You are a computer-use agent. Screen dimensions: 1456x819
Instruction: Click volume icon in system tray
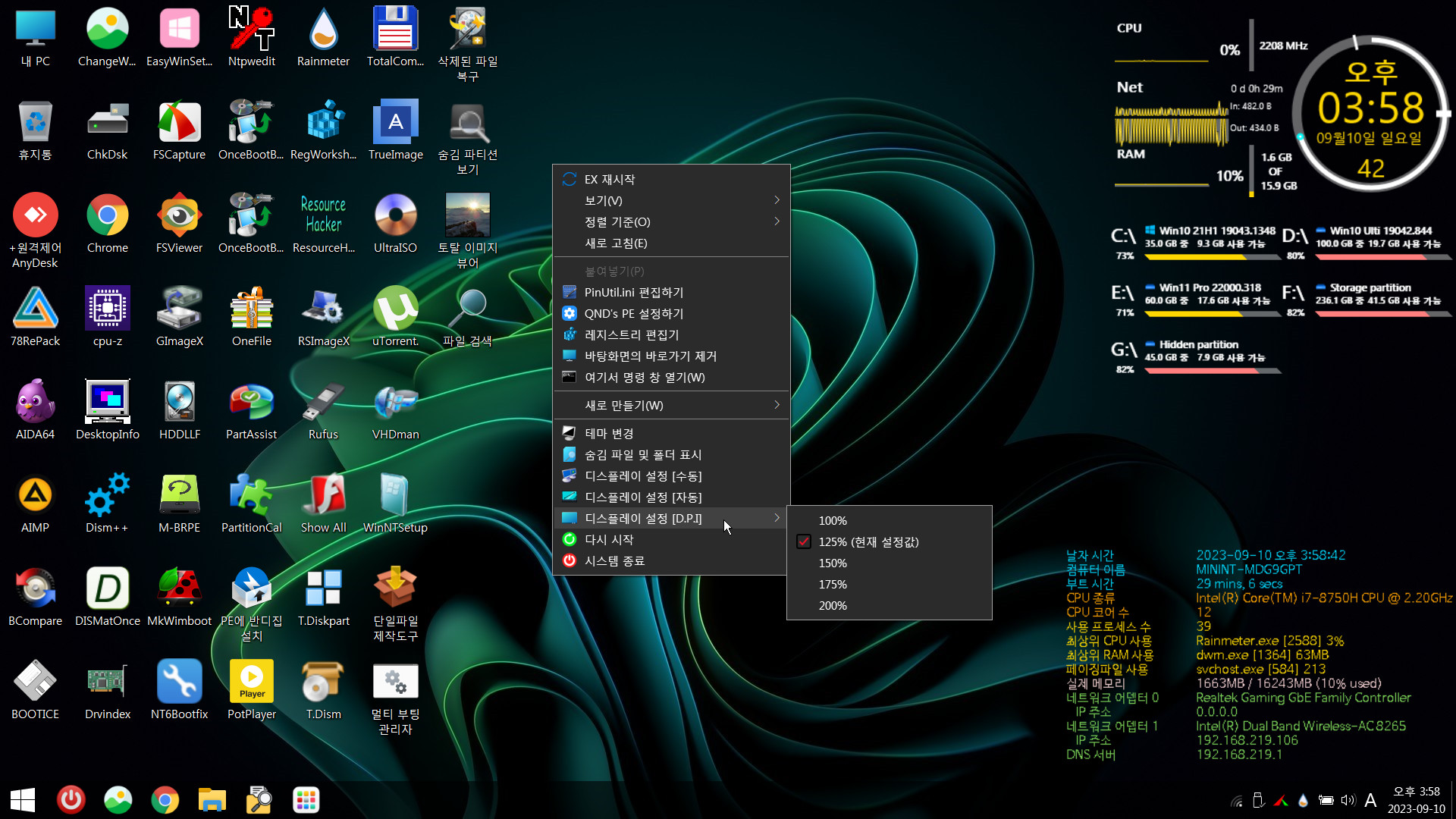click(1348, 800)
